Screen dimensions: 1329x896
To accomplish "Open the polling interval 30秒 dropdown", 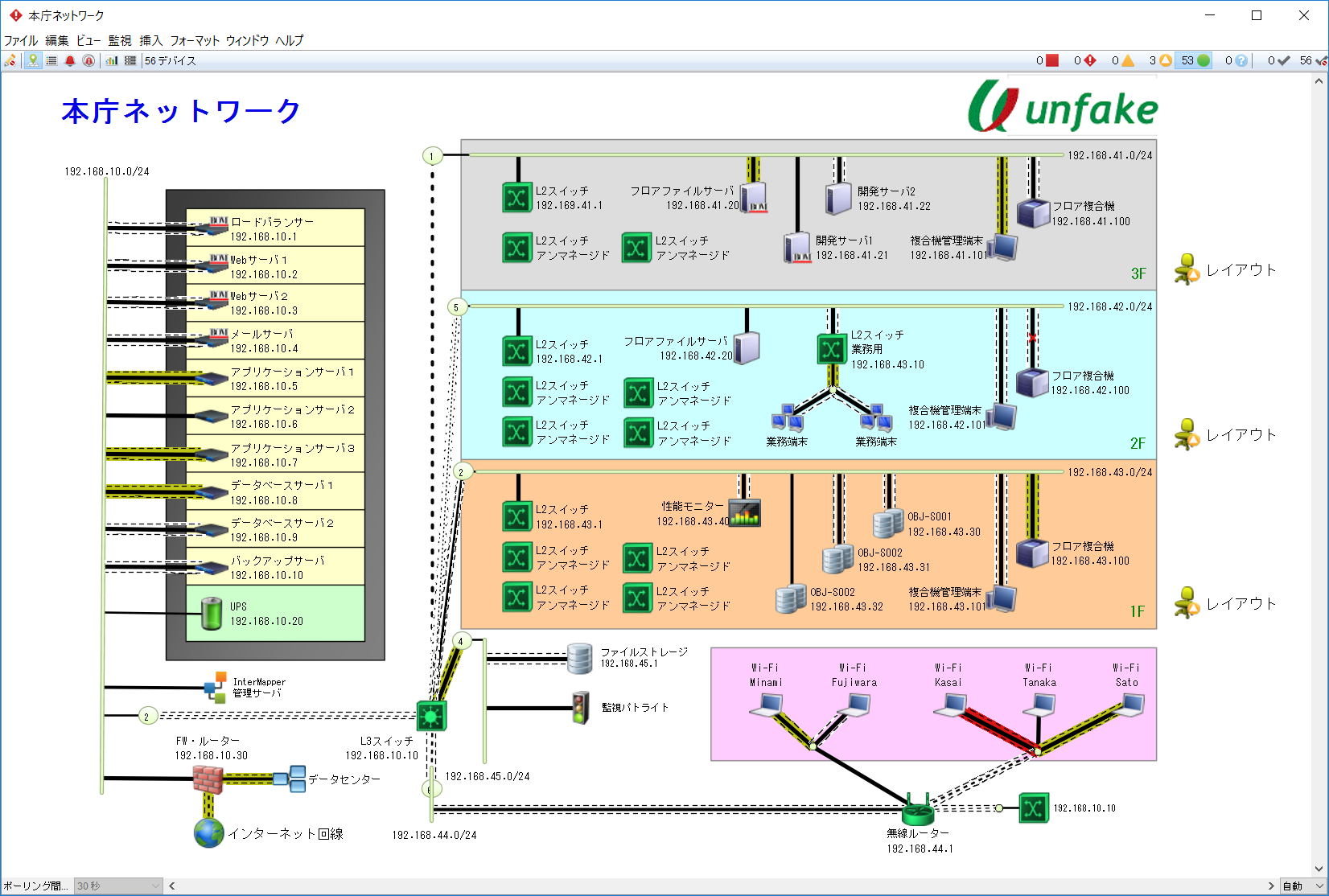I will click(x=118, y=886).
